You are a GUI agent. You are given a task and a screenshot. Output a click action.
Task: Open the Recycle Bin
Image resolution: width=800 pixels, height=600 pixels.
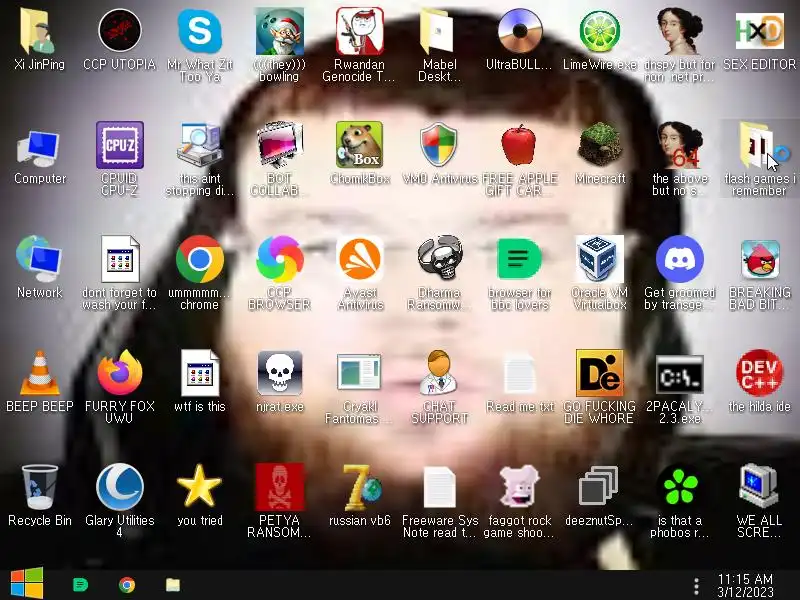(x=39, y=487)
